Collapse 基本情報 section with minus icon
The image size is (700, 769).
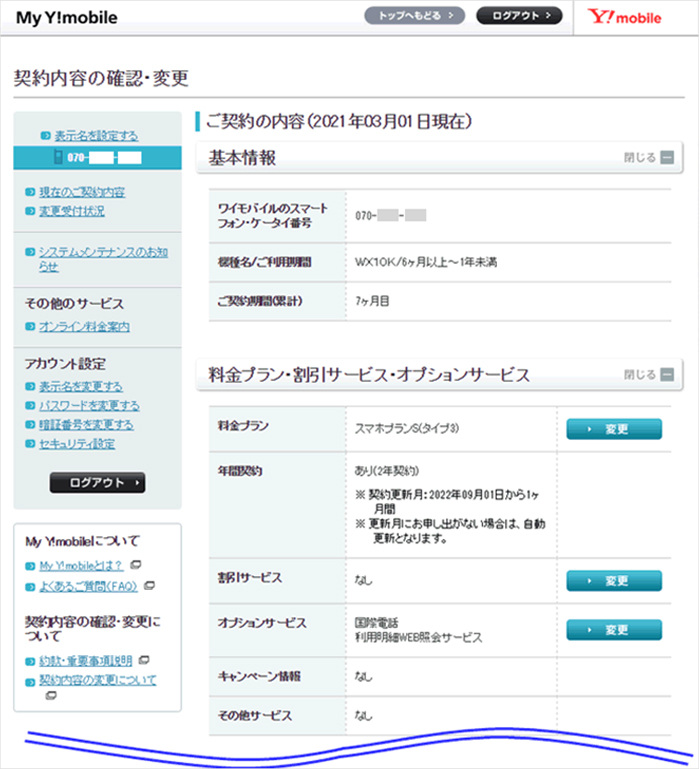[x=667, y=157]
